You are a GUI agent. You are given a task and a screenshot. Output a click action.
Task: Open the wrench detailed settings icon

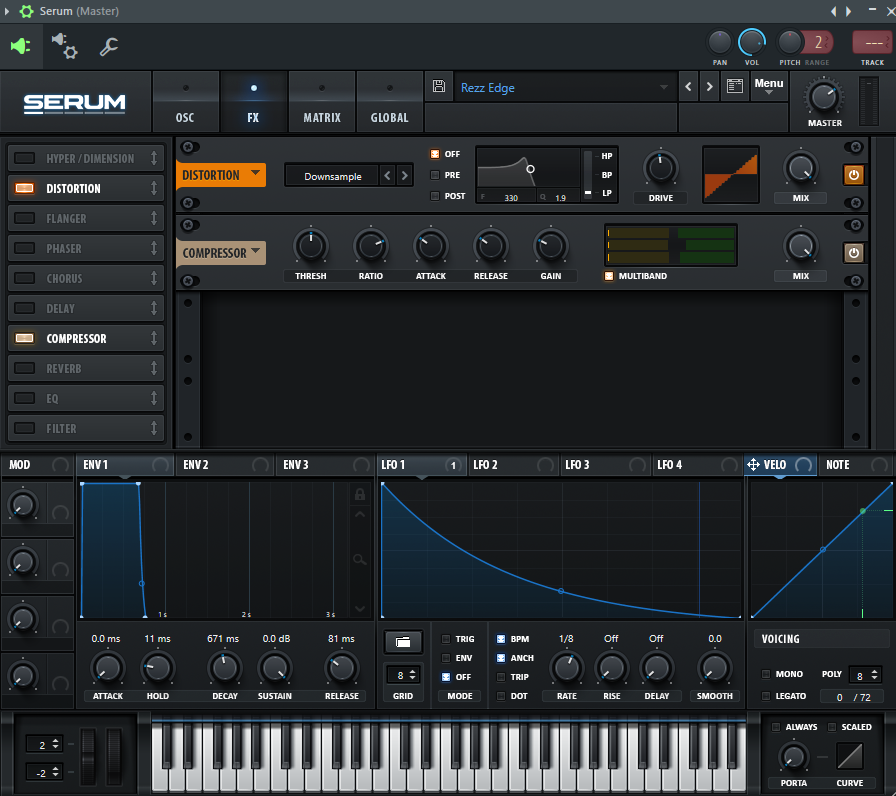[x=109, y=46]
